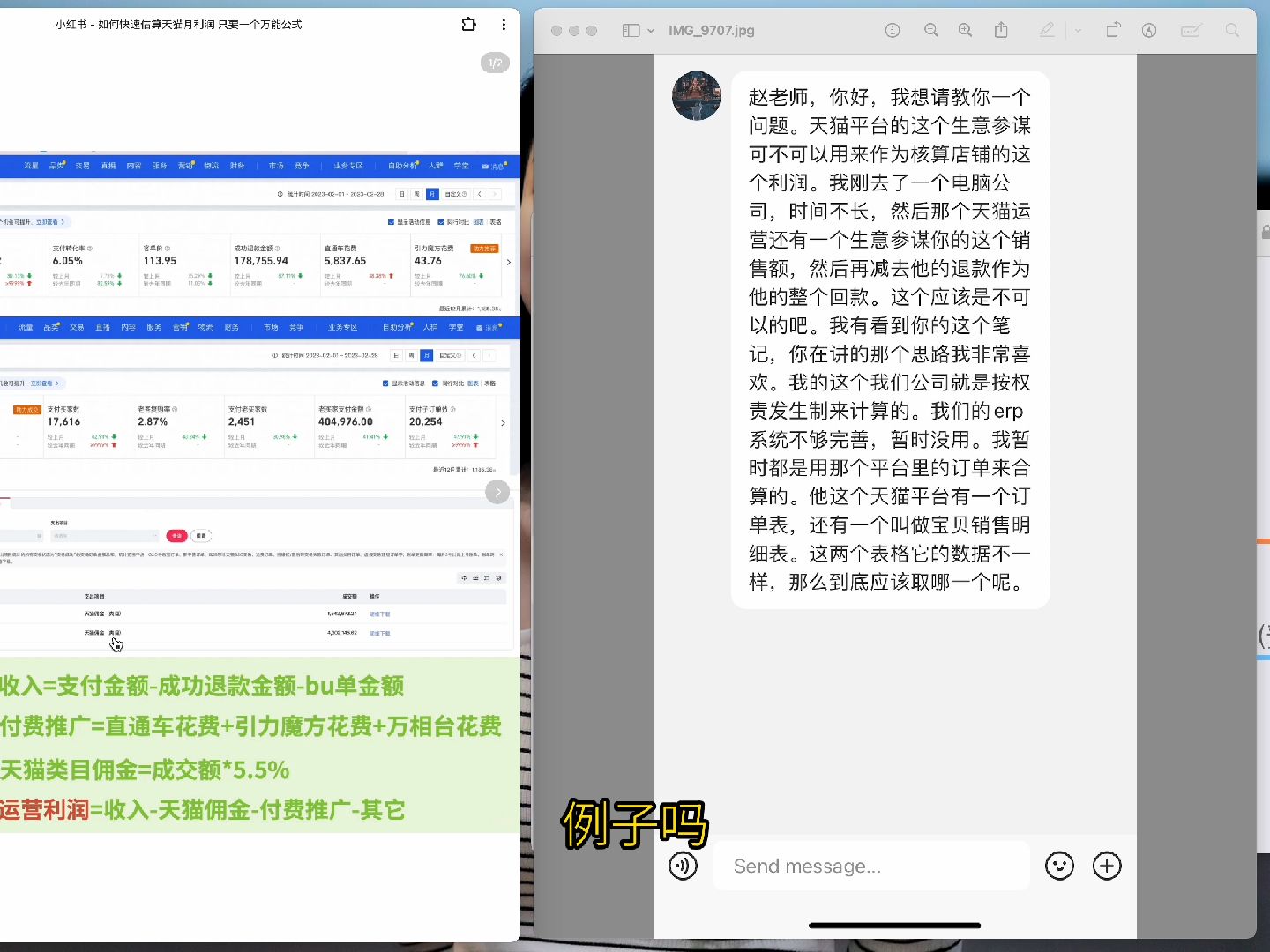The image size is (1270, 952).
Task: Click the 1/2 image counter badge
Action: coord(495,63)
